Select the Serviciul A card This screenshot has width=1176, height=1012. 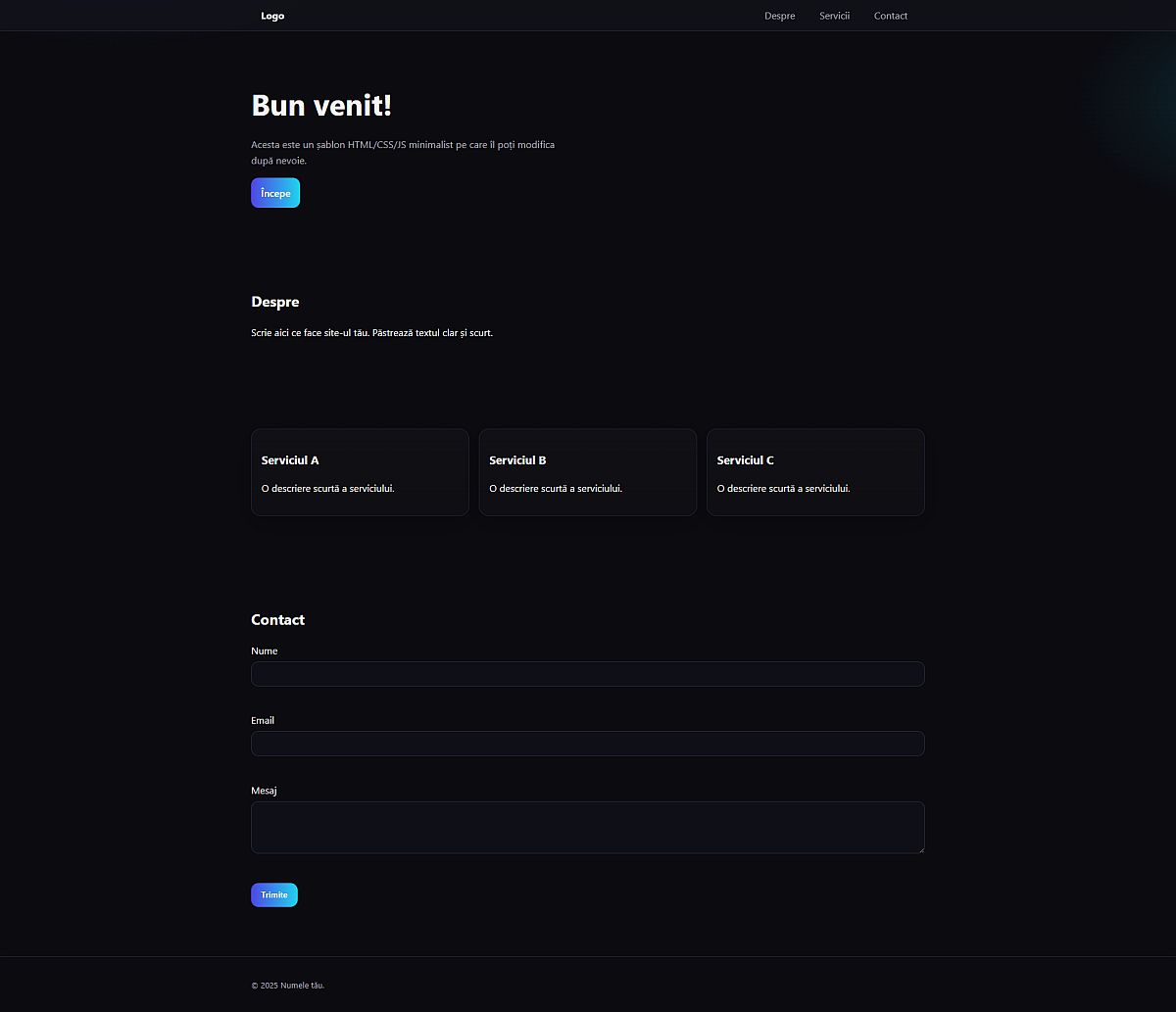tap(360, 472)
